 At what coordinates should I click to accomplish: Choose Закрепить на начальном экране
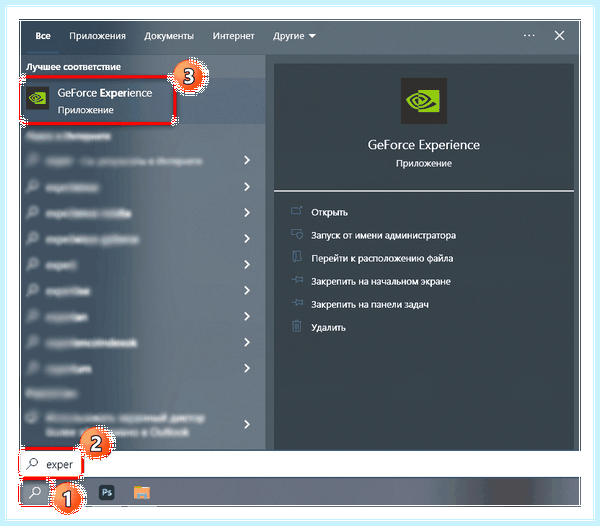coord(381,282)
